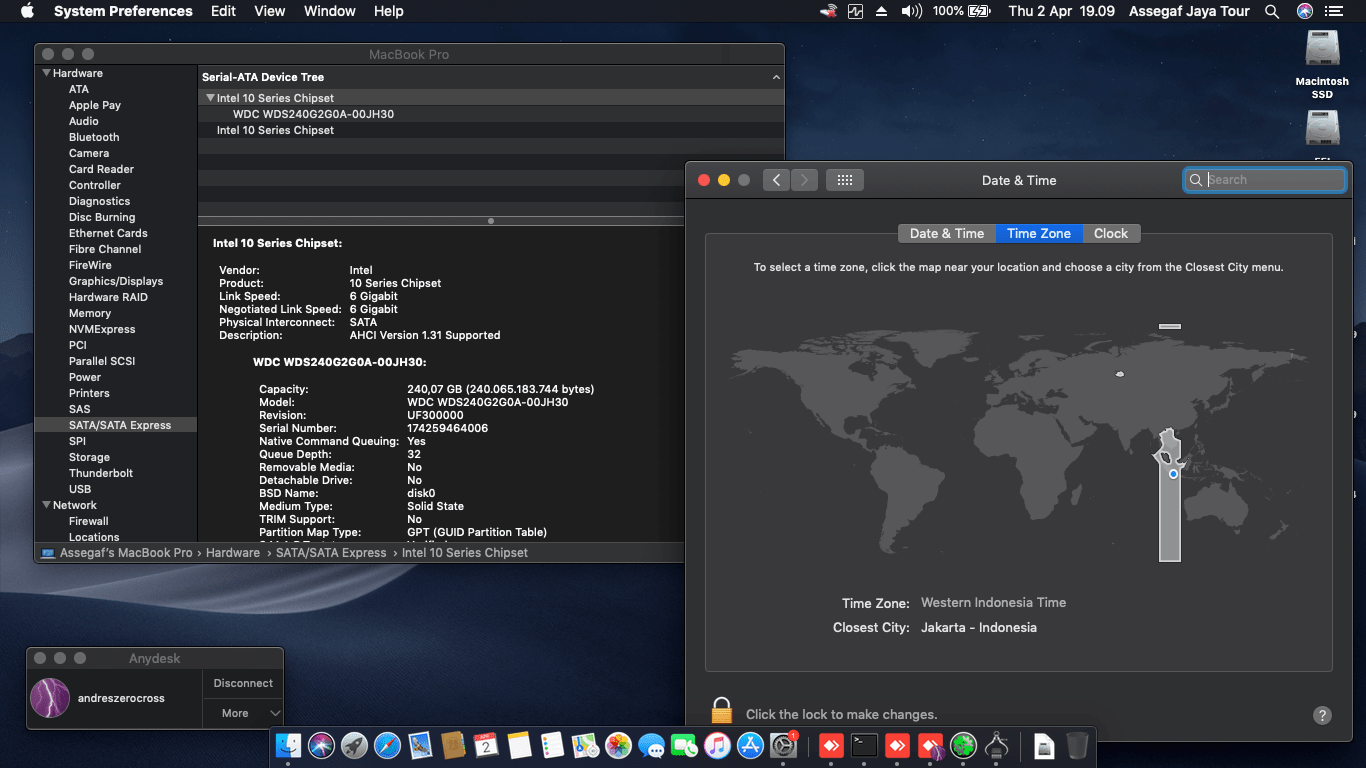
Task: Click Disconnect in Anydesk window
Action: point(243,683)
